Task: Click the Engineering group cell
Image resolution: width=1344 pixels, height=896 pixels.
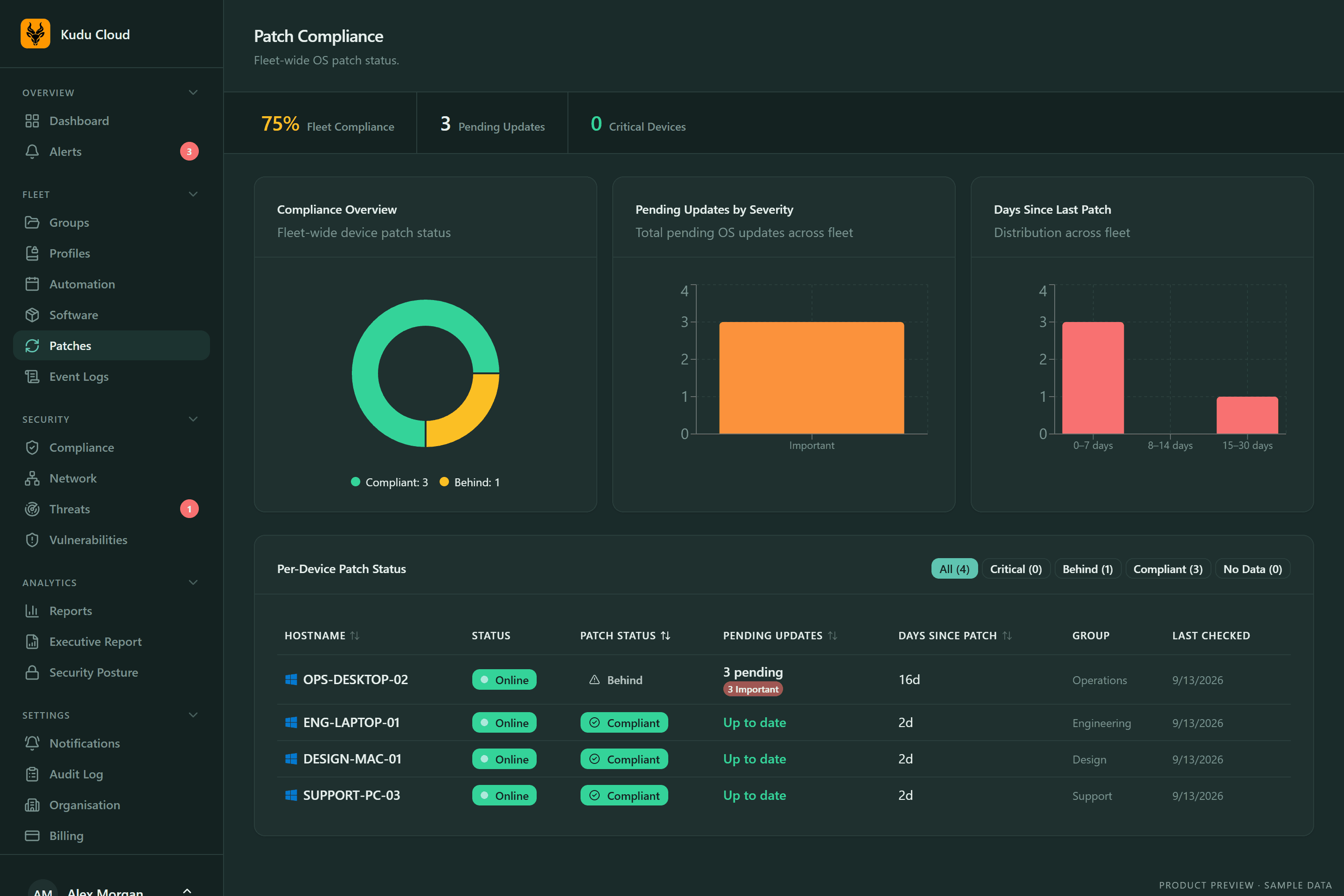Action: click(1101, 723)
